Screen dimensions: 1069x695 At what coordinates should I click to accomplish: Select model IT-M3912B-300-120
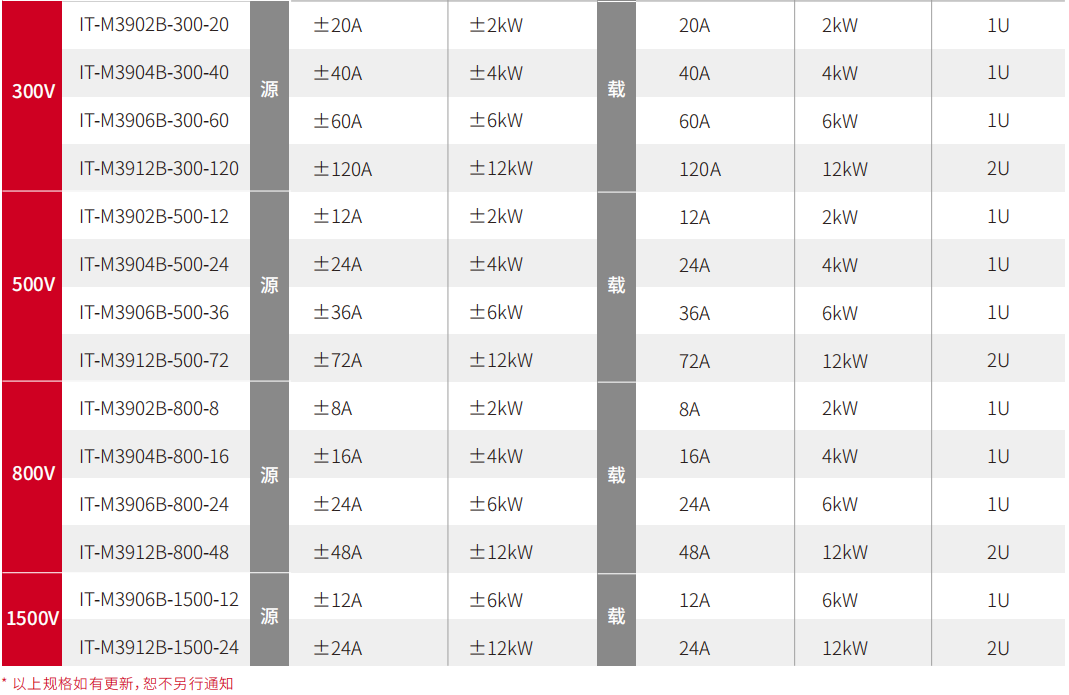coord(159,168)
